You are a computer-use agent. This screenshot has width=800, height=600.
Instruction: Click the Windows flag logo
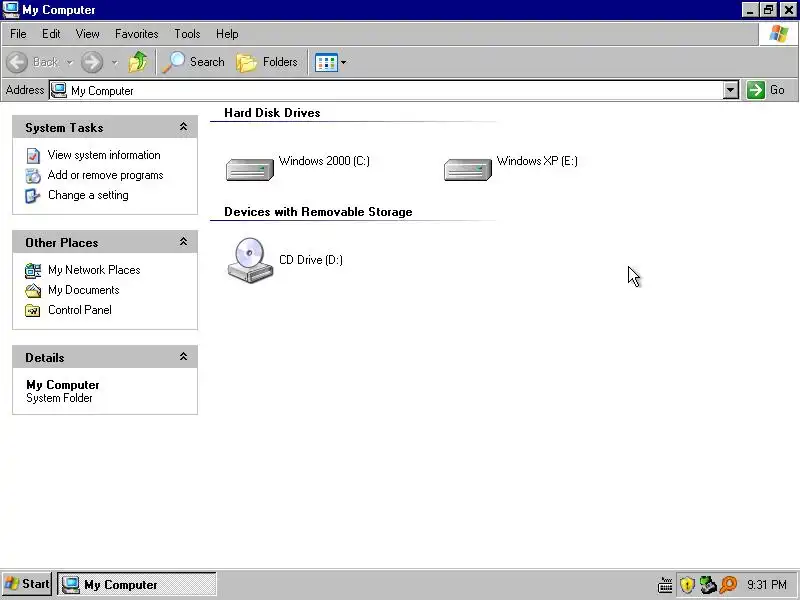tap(779, 34)
